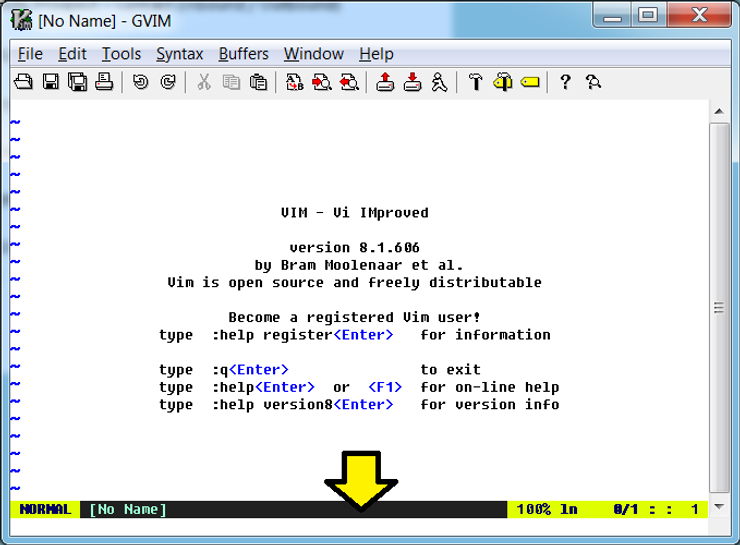Click the Find Previous toolbar icon

coord(349,82)
